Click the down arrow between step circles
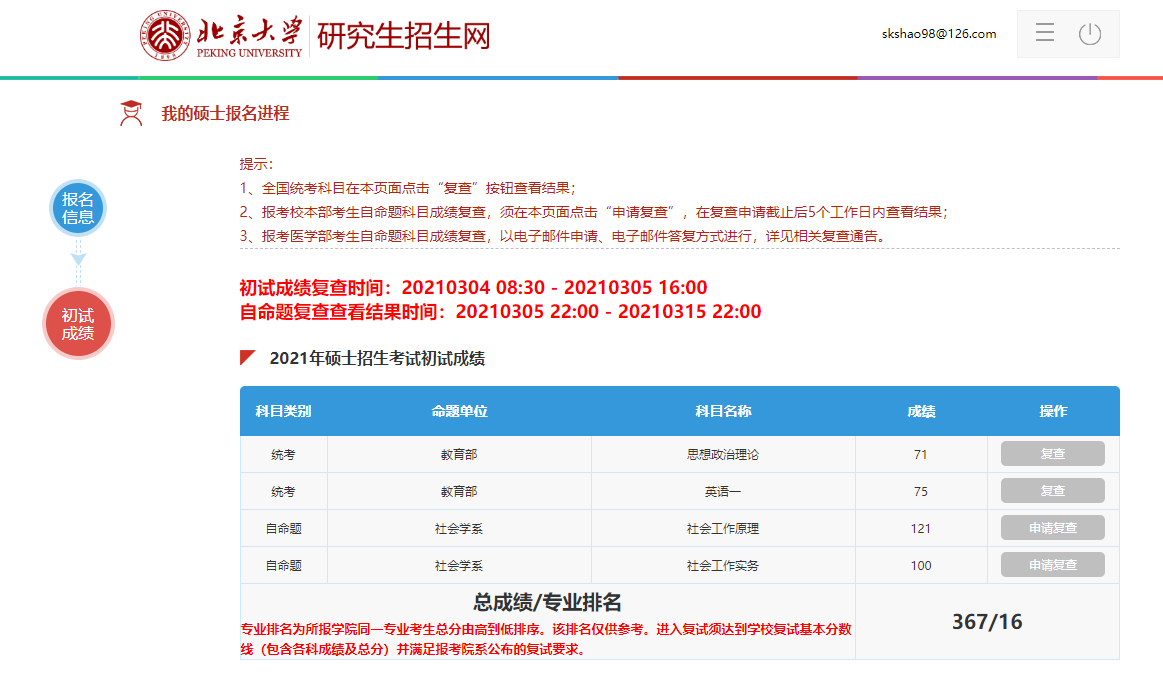 (78, 261)
